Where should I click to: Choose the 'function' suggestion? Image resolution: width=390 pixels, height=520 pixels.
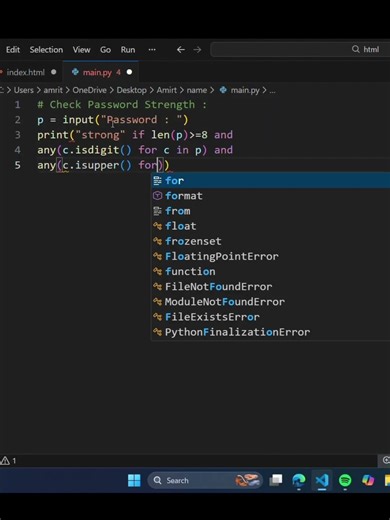click(x=271, y=272)
